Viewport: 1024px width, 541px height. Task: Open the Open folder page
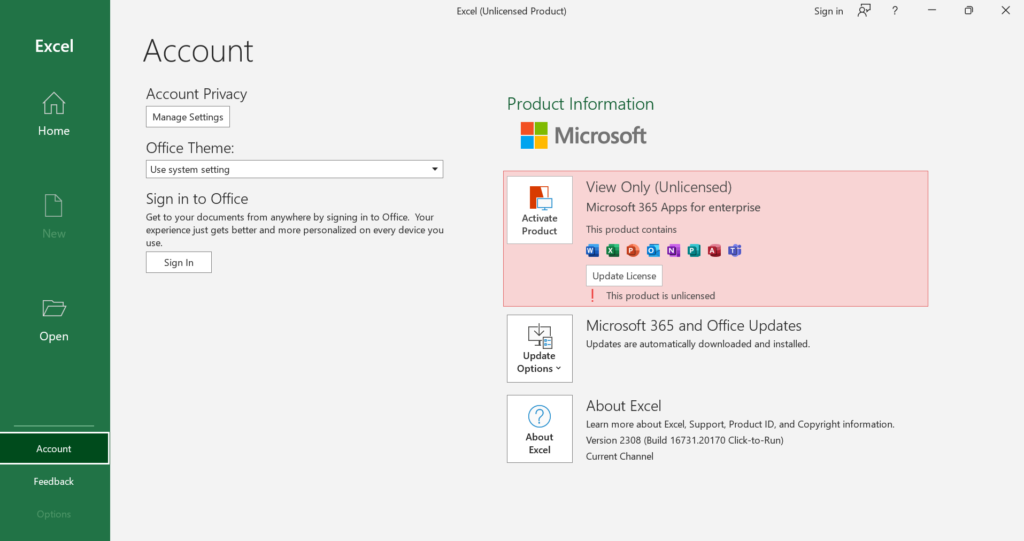click(54, 320)
